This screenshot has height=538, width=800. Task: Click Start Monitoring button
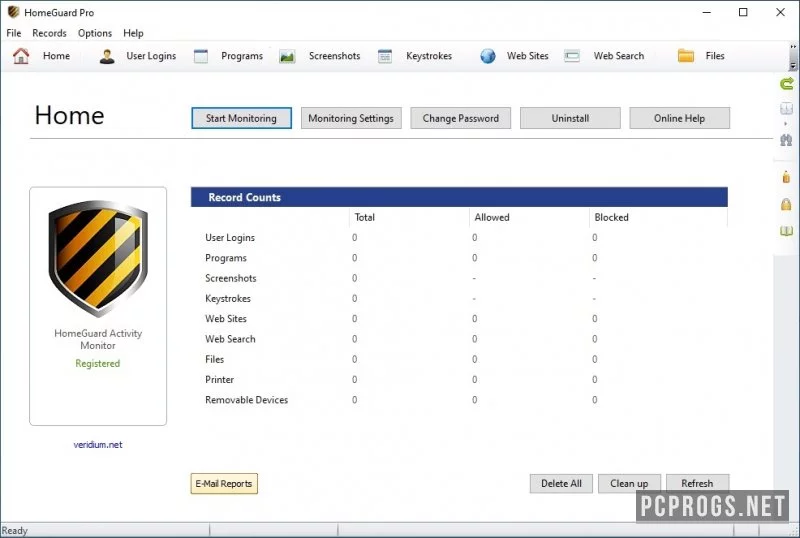click(241, 118)
